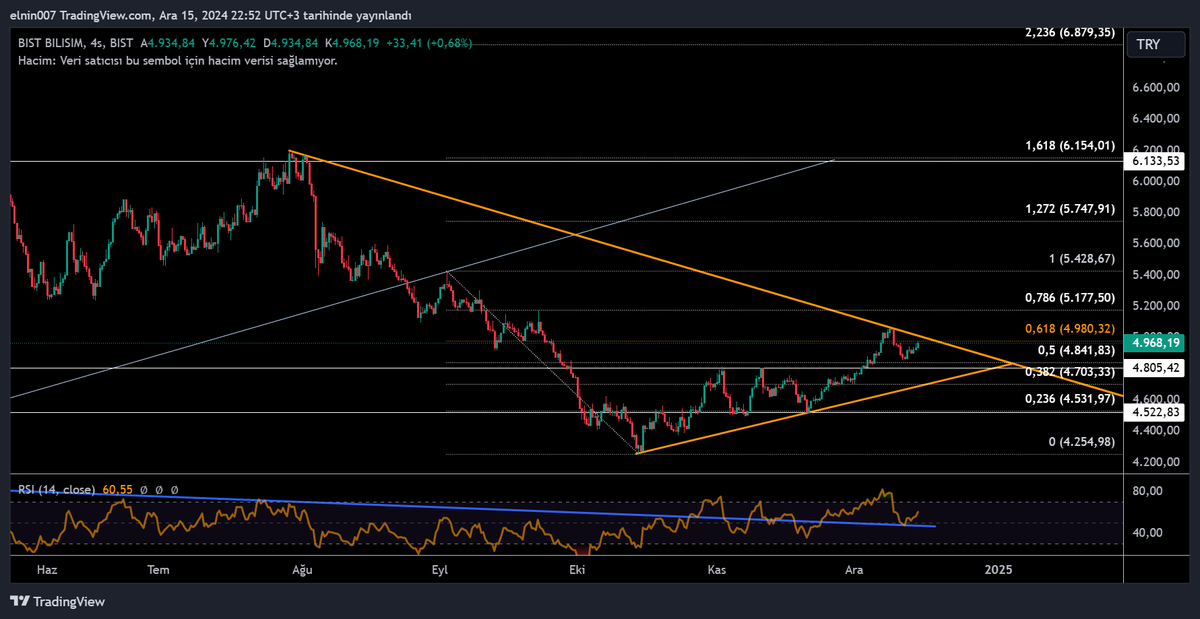Select the Hacim volume notice text
This screenshot has width=1200, height=619.
point(178,61)
